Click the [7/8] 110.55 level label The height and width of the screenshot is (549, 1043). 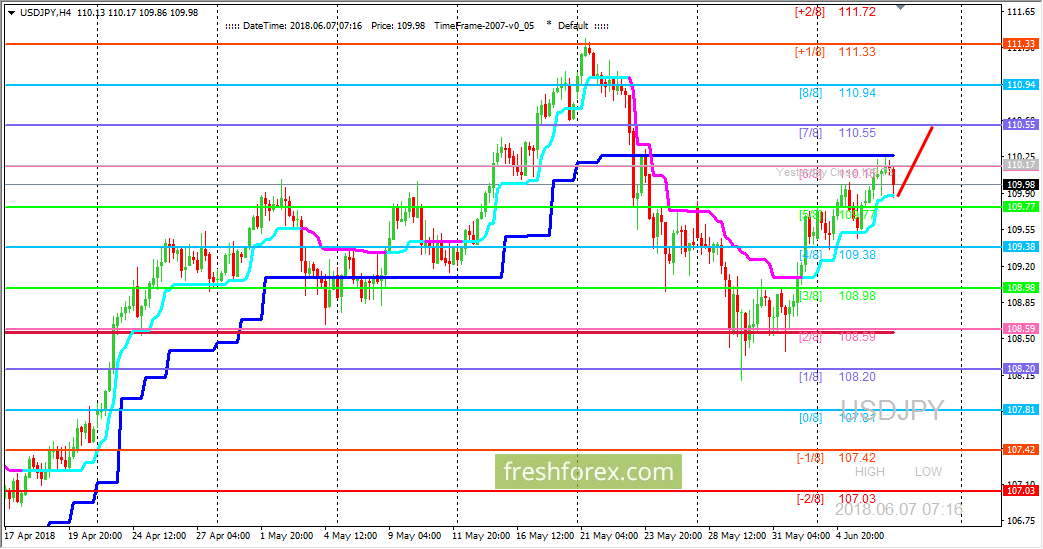click(x=837, y=133)
